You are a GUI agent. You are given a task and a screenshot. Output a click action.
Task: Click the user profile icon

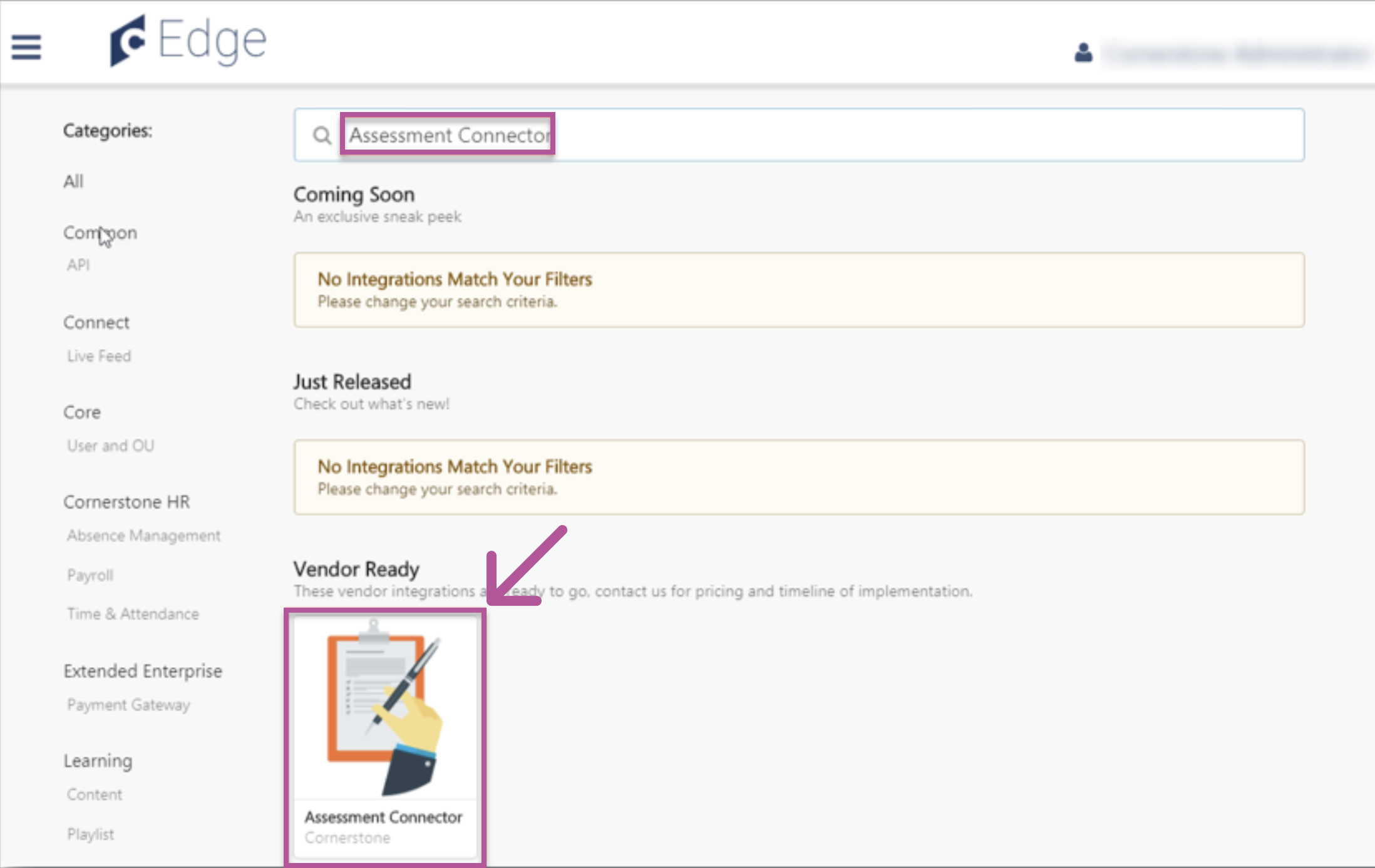pyautogui.click(x=1083, y=53)
